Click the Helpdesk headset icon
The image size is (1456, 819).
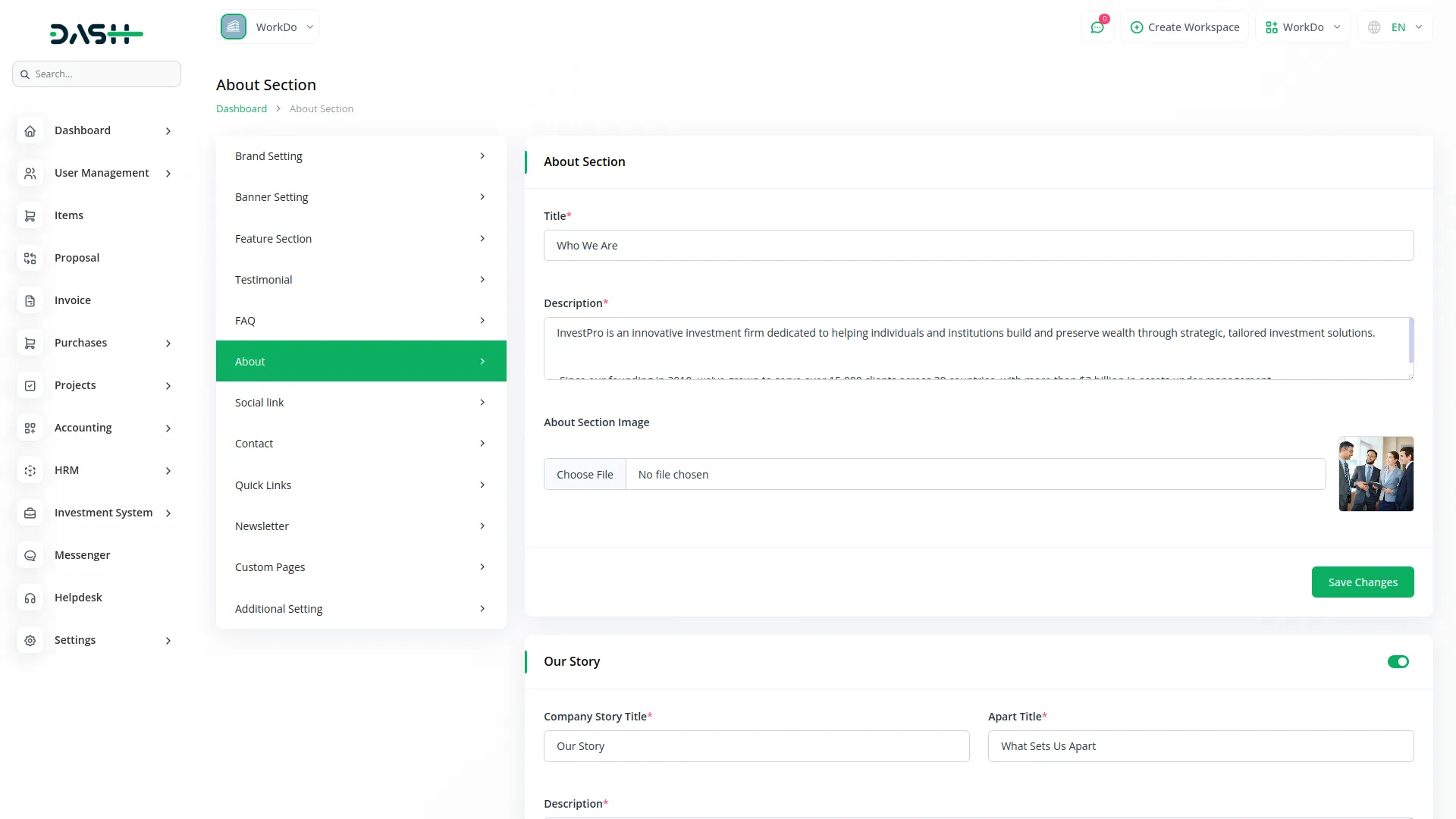[x=30, y=598]
